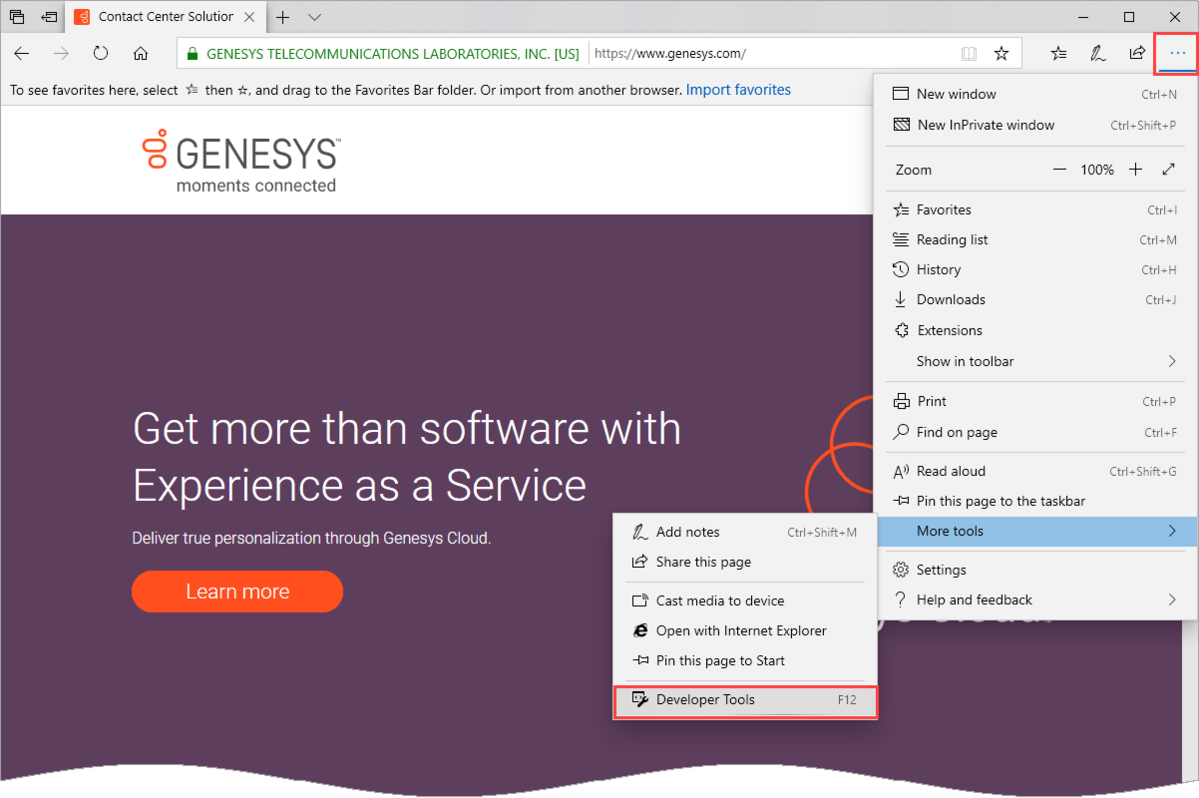Screen dimensions: 1199x798
Task: Open the Favorites hub icon
Action: pyautogui.click(x=1058, y=54)
